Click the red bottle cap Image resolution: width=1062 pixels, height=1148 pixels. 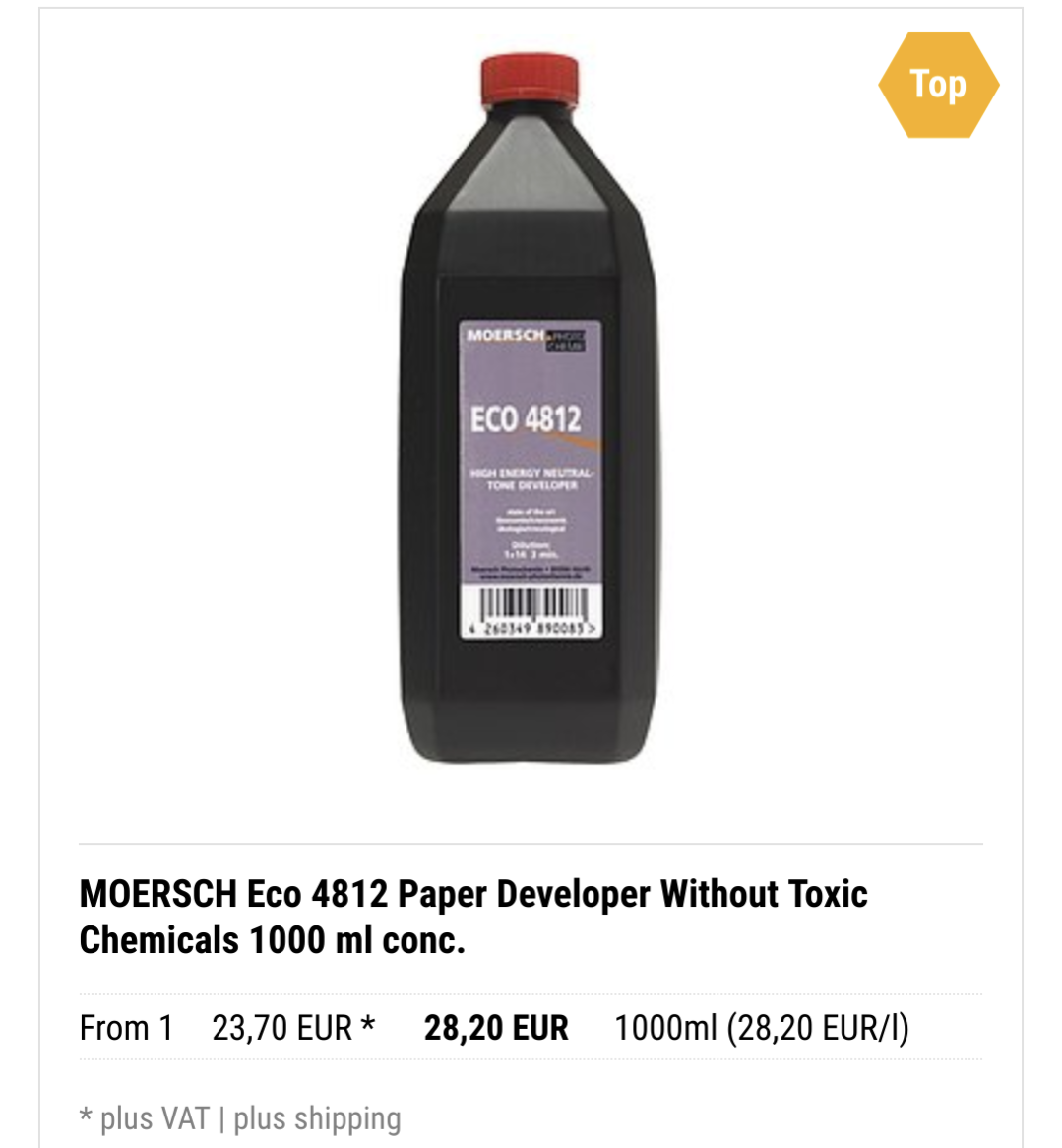point(530,80)
